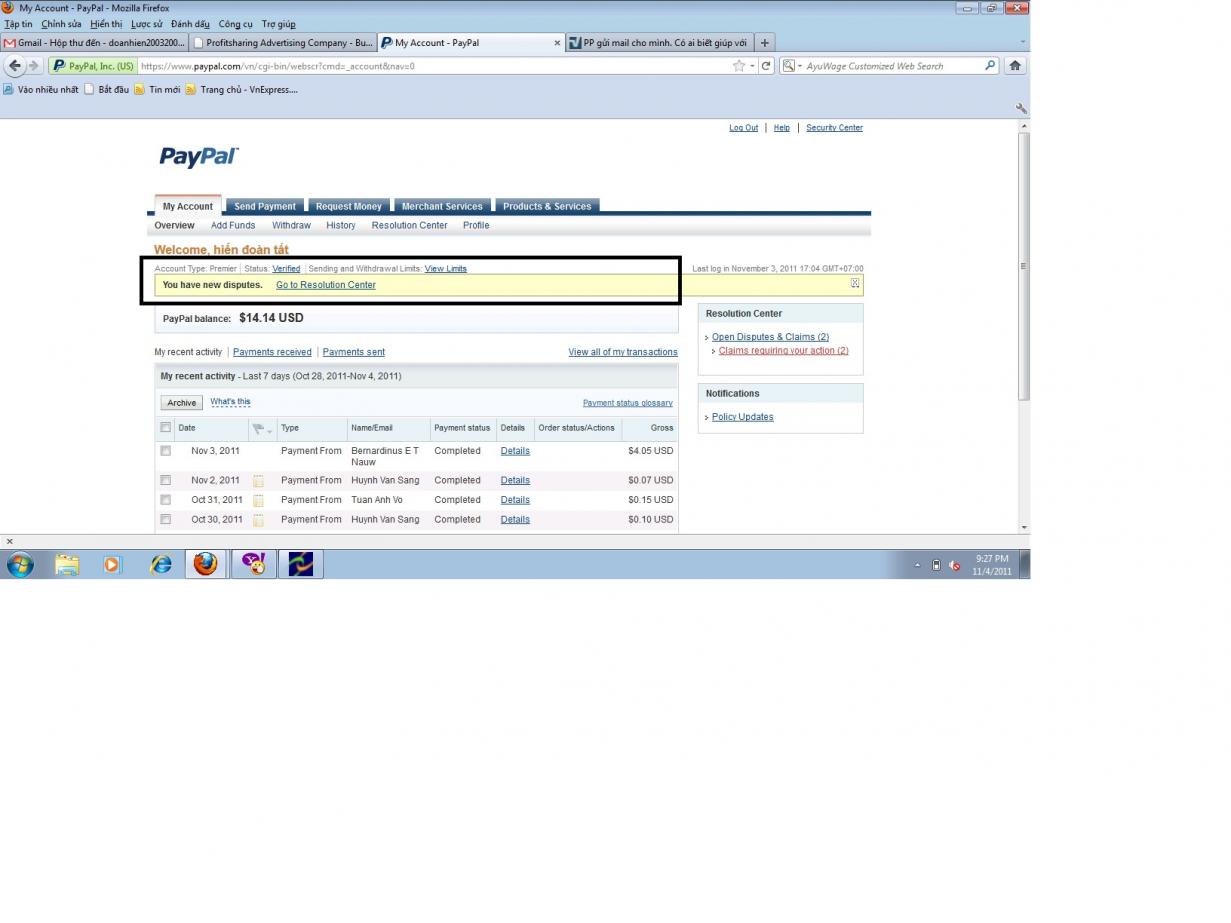Open the Merchant Services tab

(442, 206)
